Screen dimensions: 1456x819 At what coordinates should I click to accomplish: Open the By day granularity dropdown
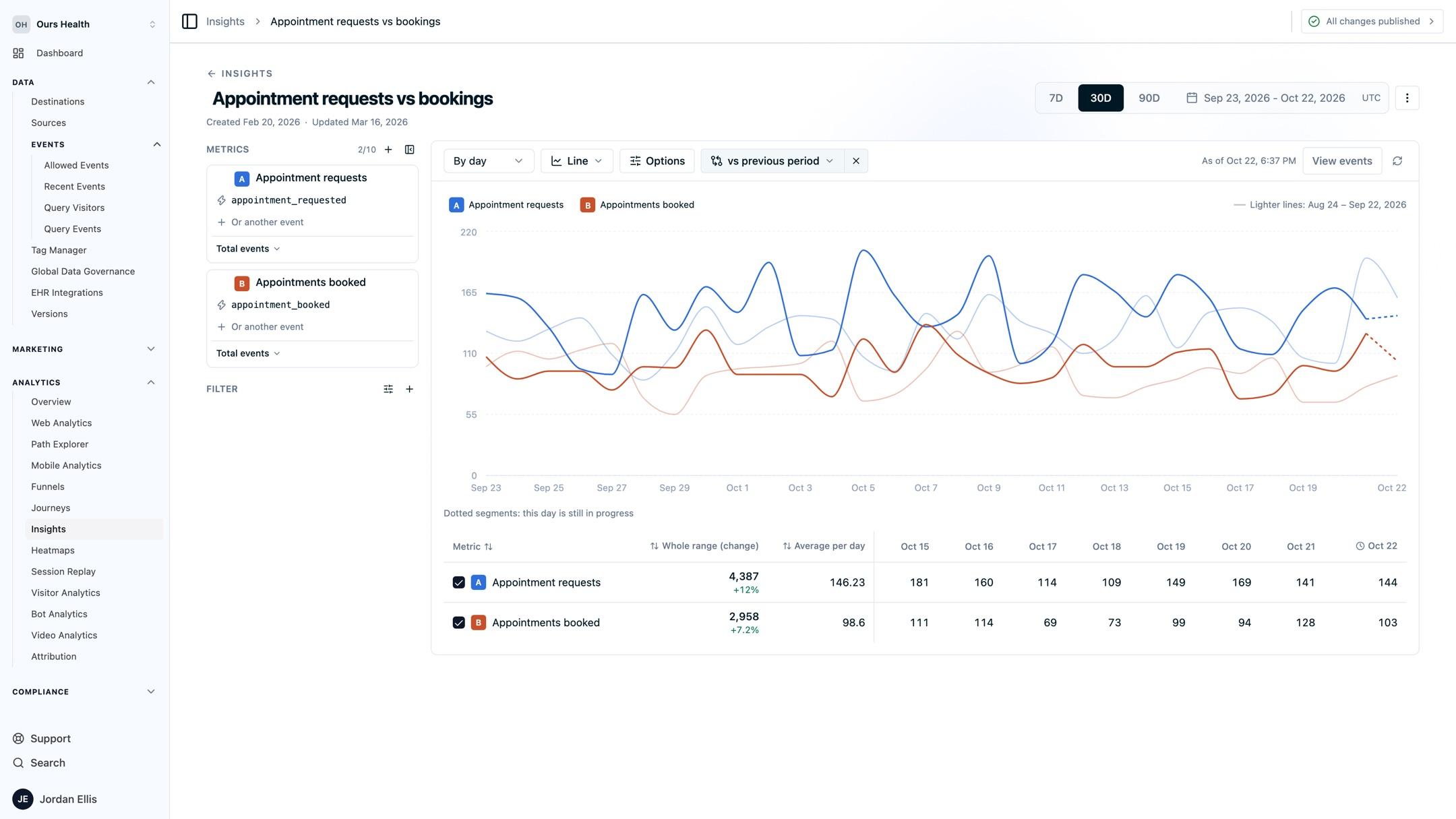[489, 161]
